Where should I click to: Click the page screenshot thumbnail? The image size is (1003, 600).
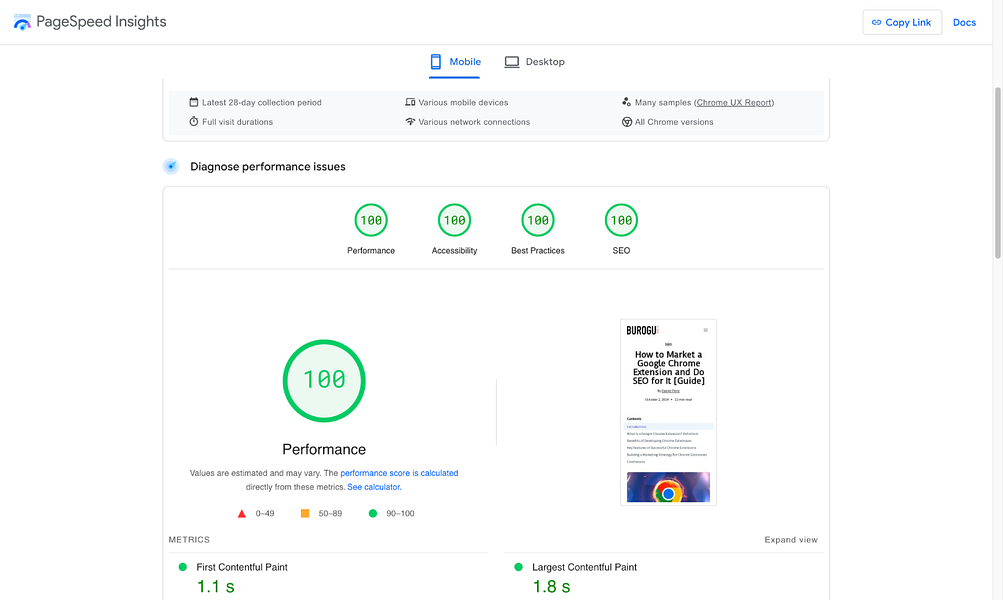(x=668, y=412)
